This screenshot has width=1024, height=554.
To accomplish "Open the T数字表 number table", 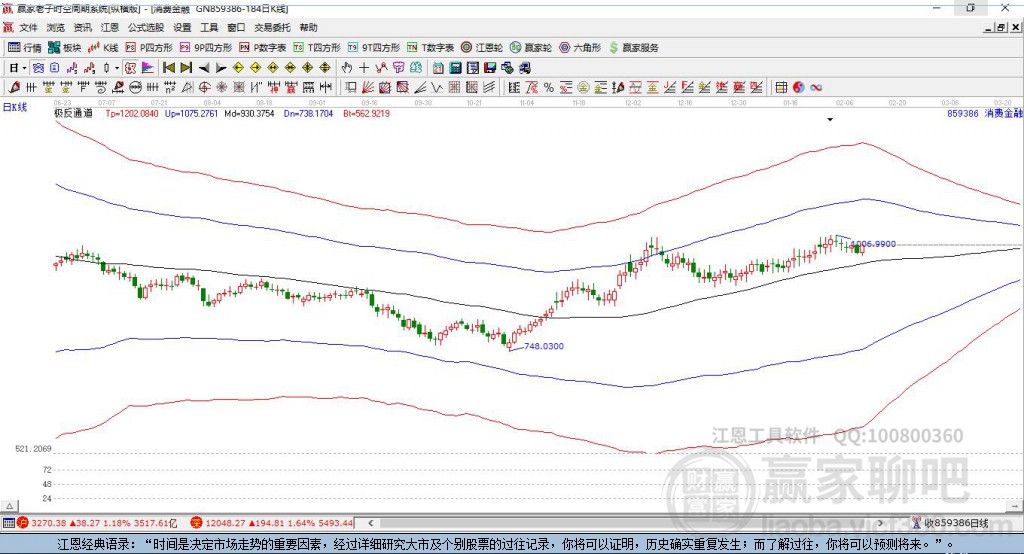I will 430,48.
